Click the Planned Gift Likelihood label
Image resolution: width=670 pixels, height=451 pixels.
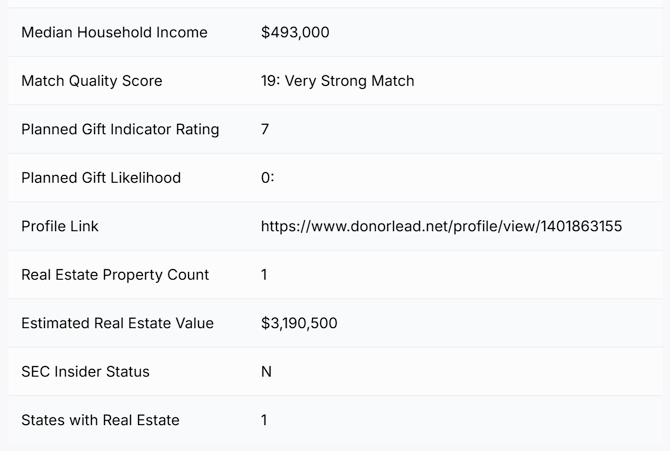click(101, 178)
